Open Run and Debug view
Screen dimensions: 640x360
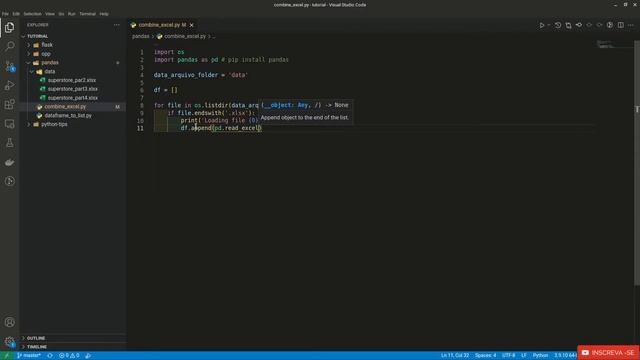pos(9,85)
